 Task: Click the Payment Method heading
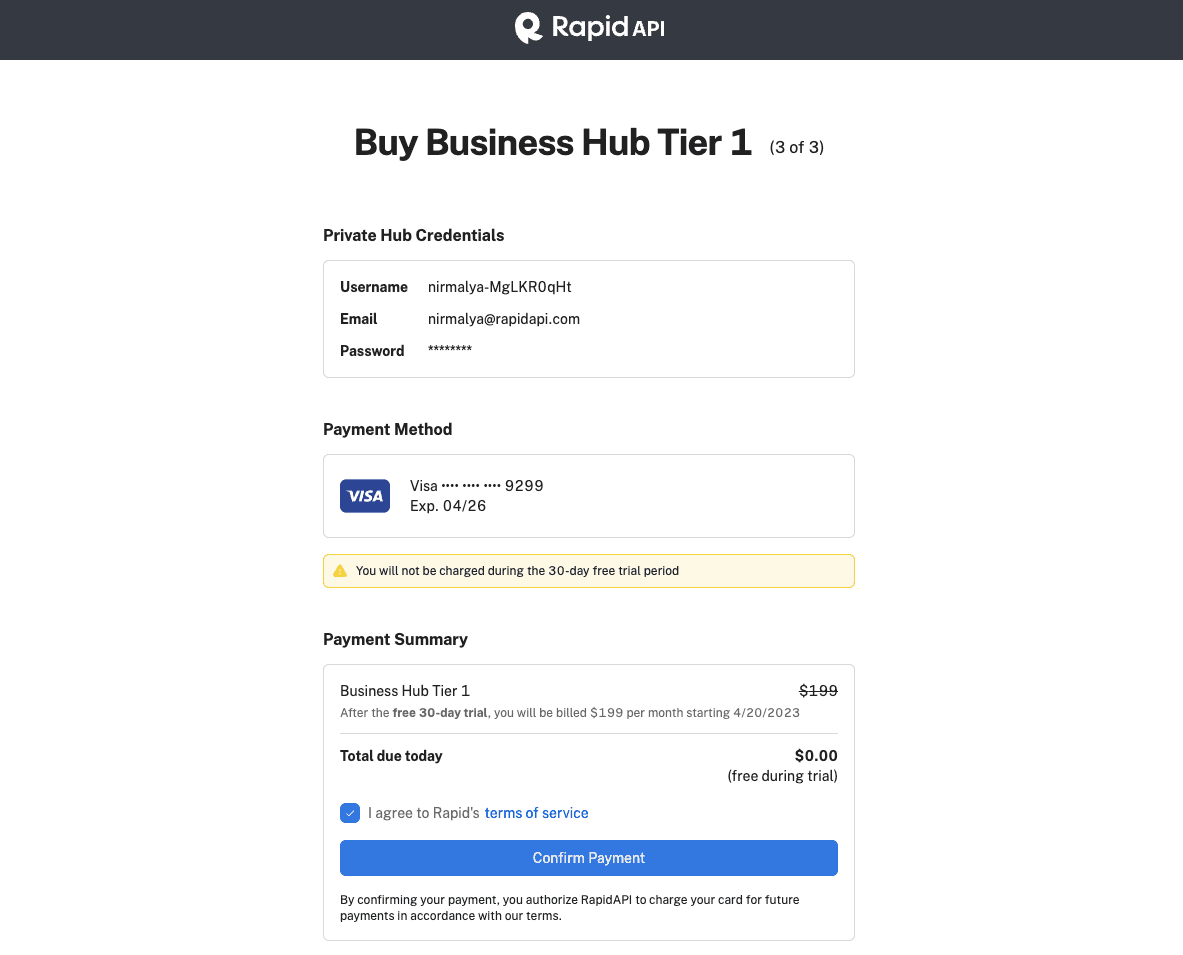coord(388,429)
